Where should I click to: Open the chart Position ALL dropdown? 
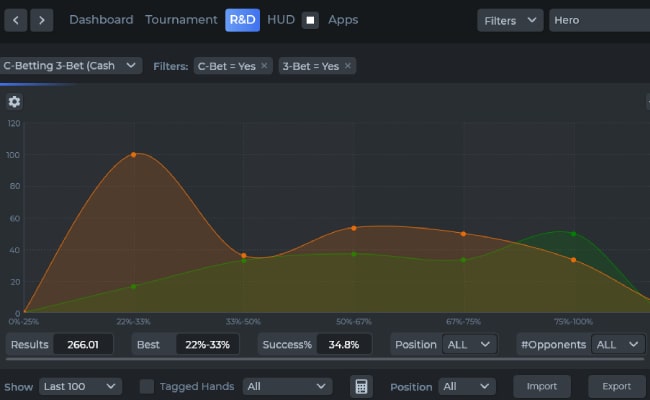(x=469, y=344)
